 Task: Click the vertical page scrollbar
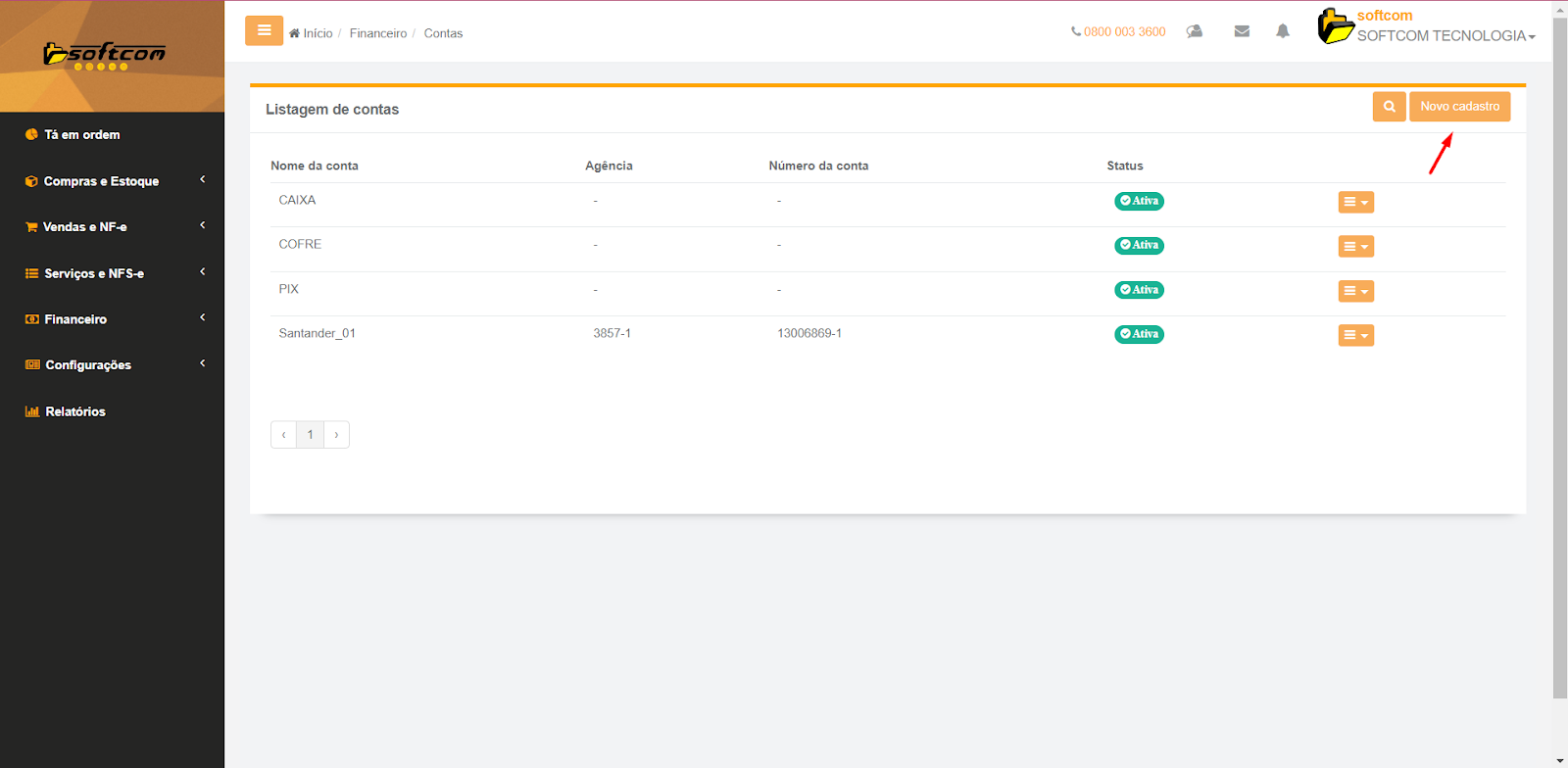point(1559,353)
